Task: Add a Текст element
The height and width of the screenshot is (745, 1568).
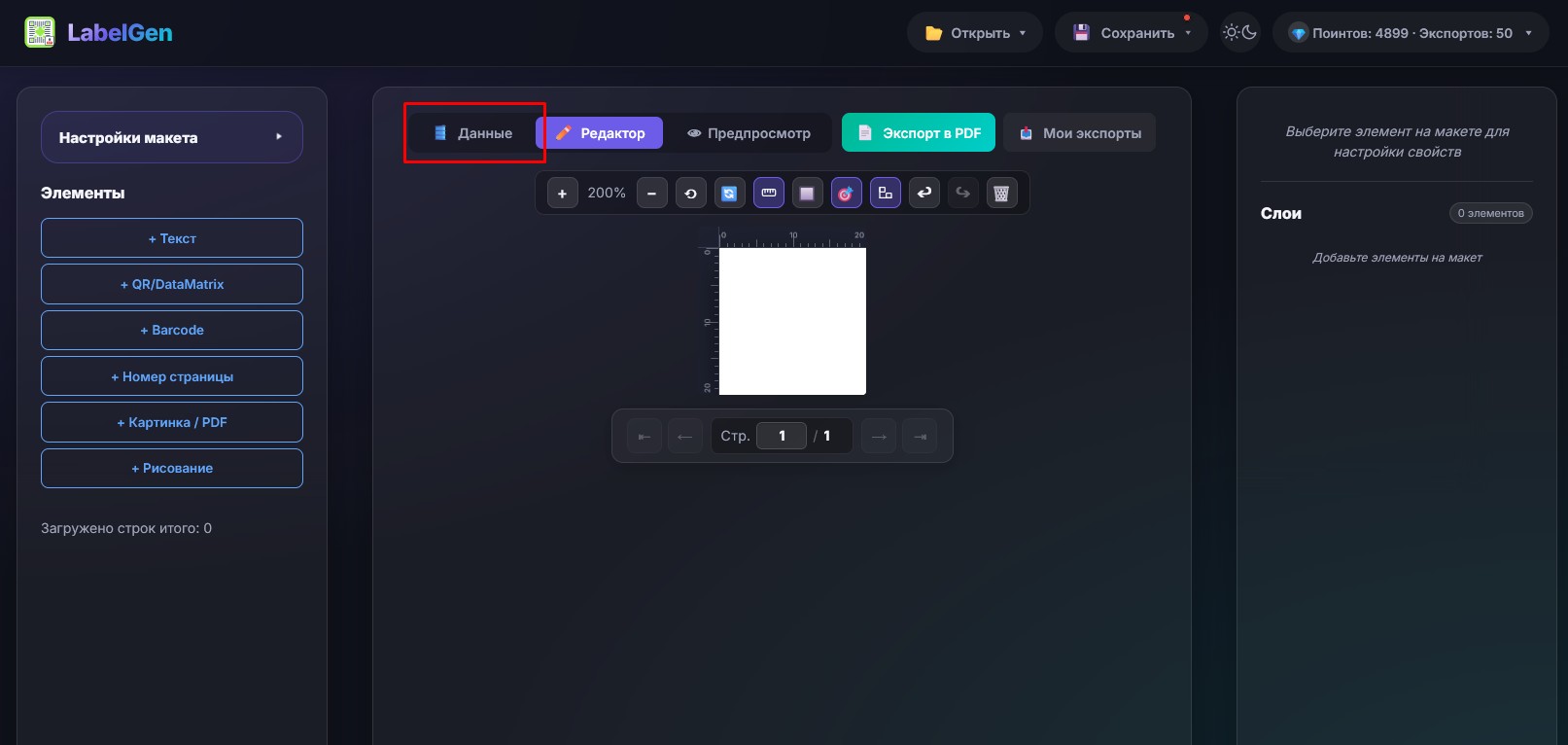Action: 172,238
